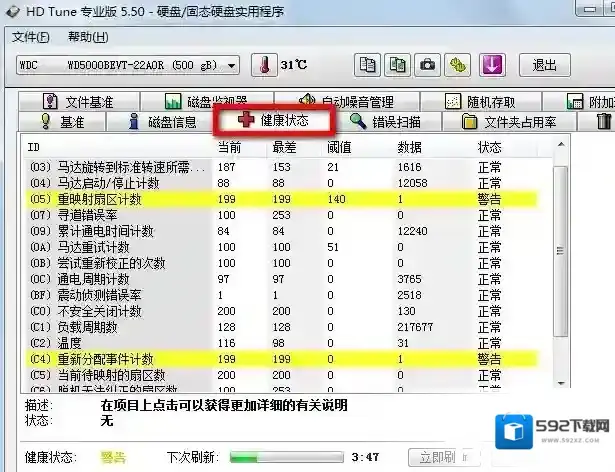Click the ID column header
Screen dimensions: 615x472
34,147
